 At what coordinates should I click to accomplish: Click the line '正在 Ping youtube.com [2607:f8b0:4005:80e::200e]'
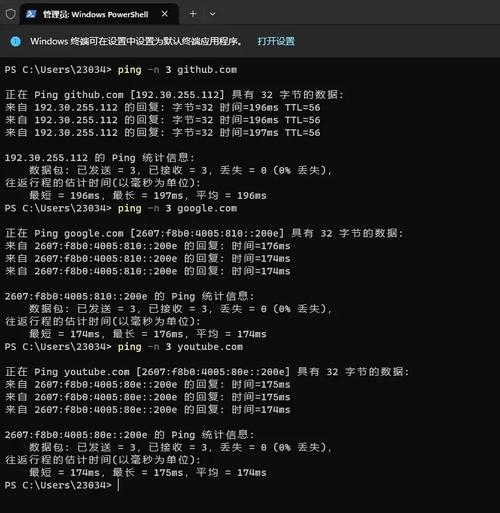click(x=207, y=372)
